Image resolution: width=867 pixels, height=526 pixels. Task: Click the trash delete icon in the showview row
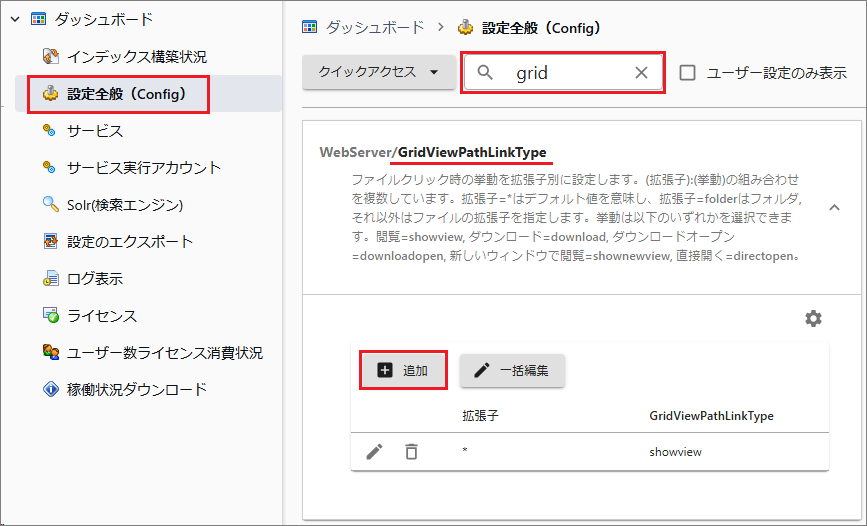411,452
